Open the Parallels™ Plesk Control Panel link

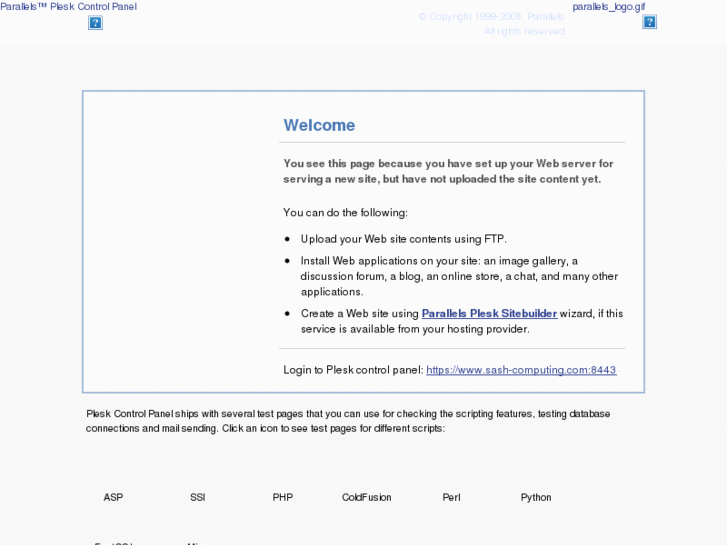(x=69, y=6)
